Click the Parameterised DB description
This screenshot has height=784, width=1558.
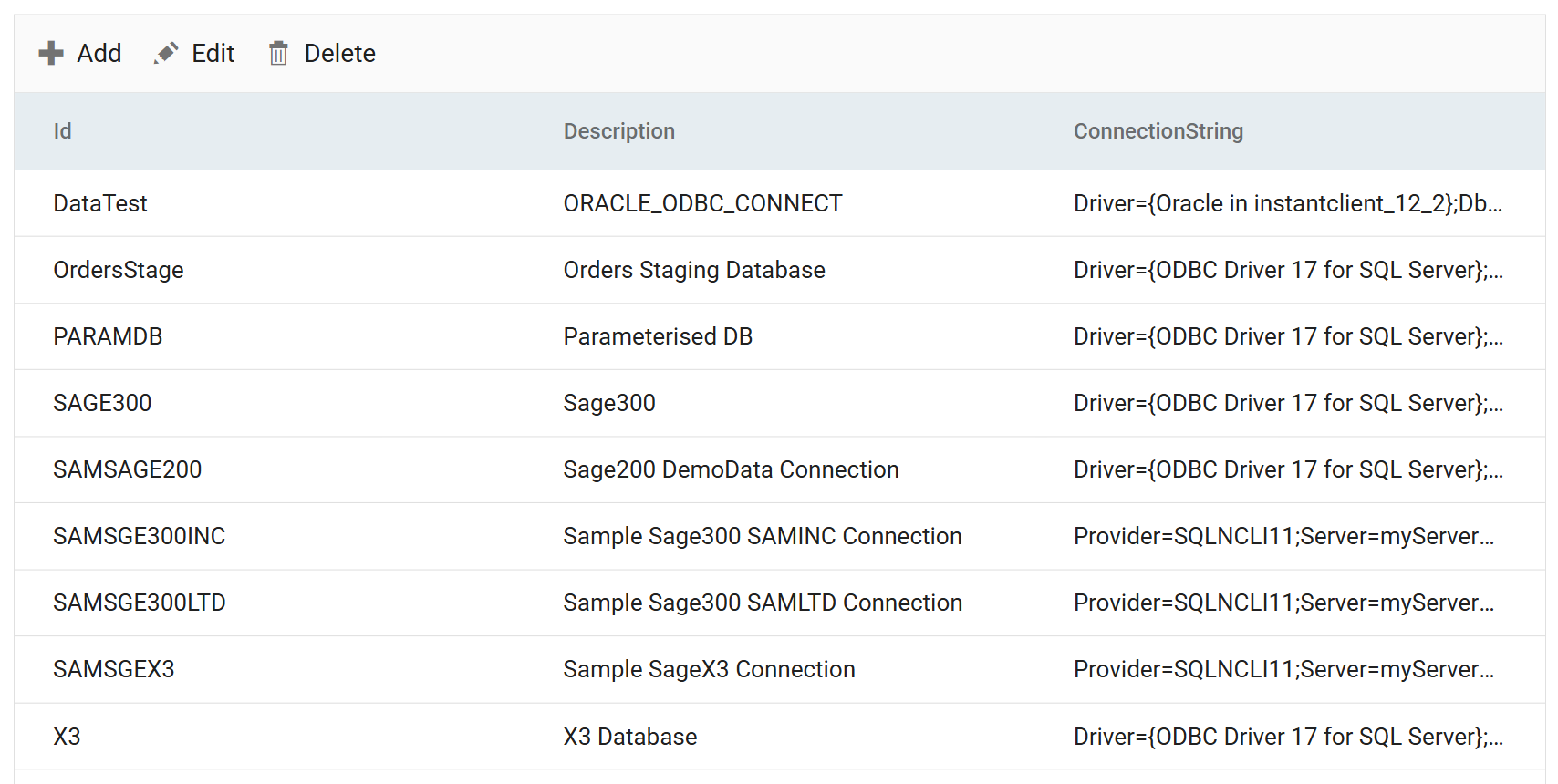[658, 336]
